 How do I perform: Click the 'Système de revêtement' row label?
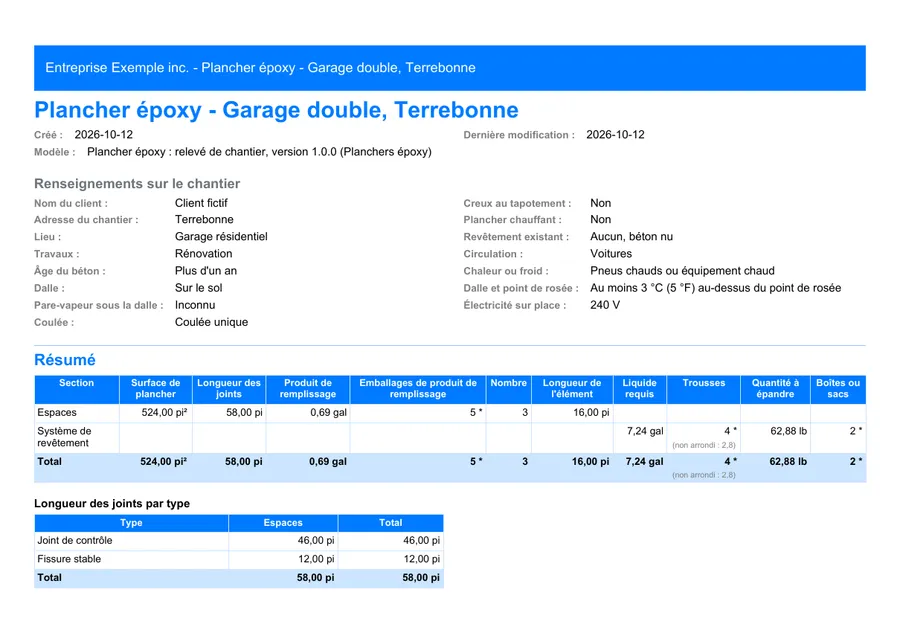pos(64,437)
